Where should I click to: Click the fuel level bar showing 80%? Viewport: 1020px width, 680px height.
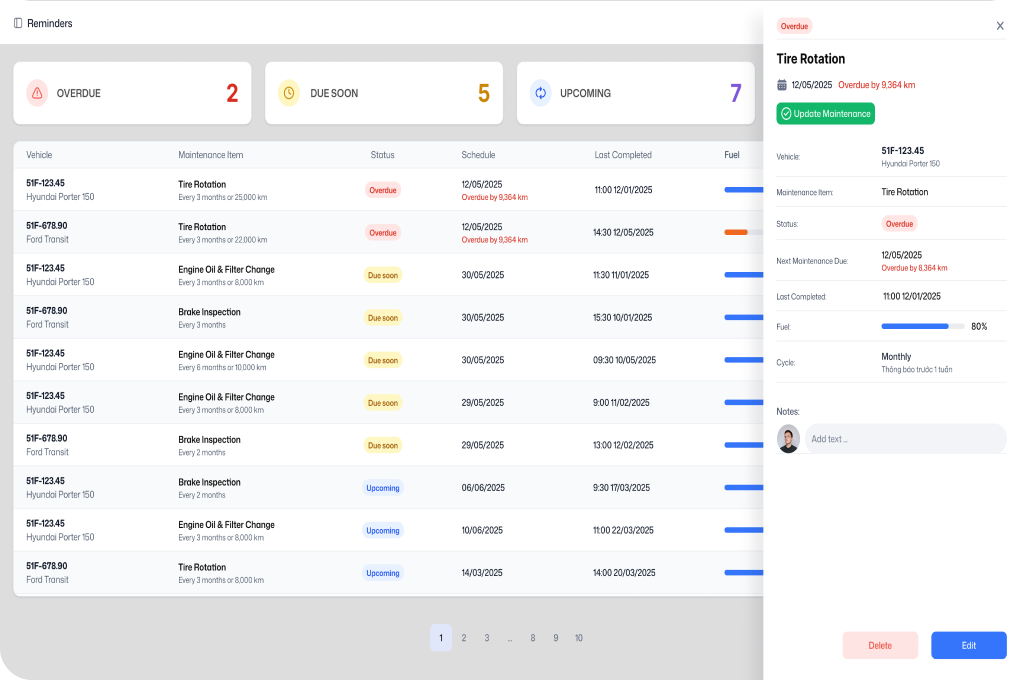922,326
